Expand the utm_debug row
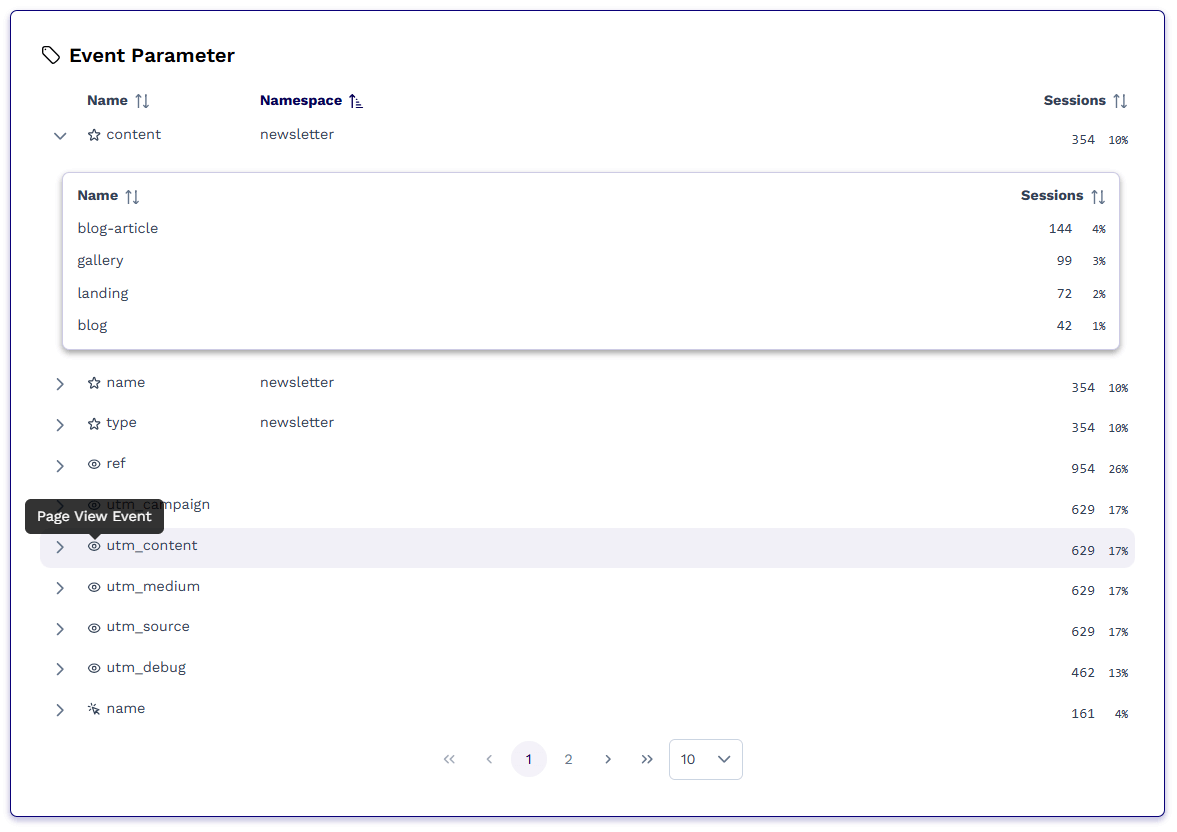Screen dimensions: 1177x832 tap(60, 669)
